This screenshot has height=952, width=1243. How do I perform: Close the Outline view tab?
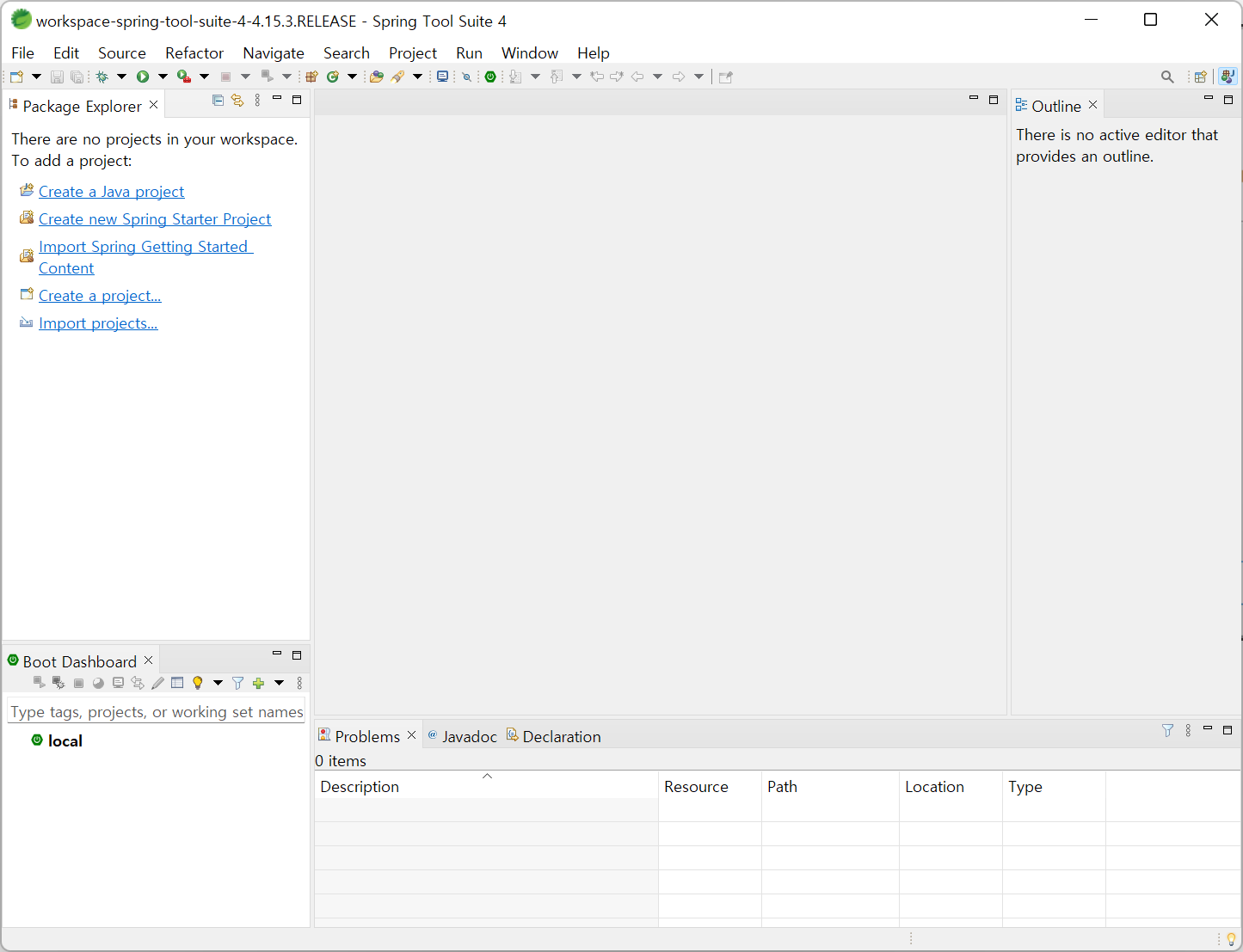(x=1092, y=105)
